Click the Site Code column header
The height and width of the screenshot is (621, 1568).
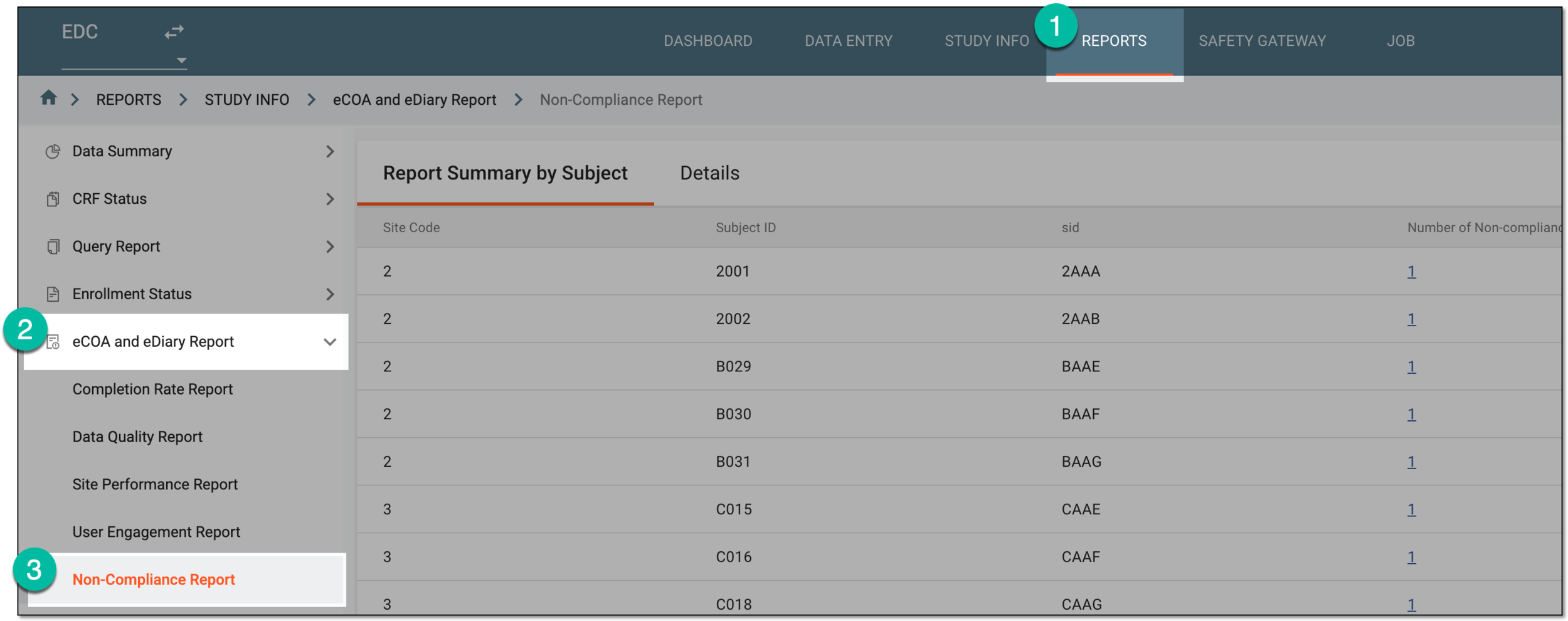tap(411, 228)
